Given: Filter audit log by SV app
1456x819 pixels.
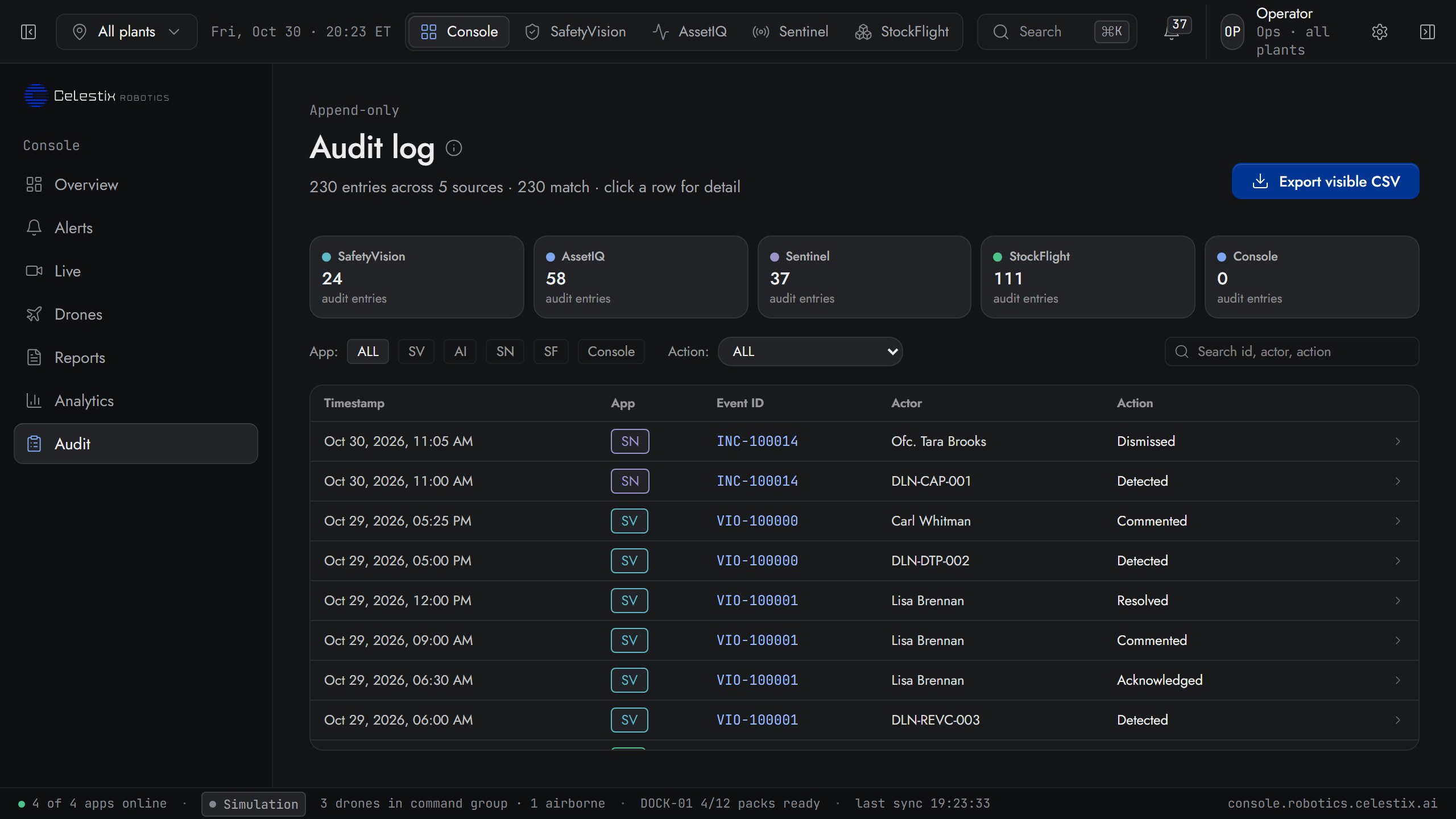Looking at the screenshot, I should coord(416,351).
